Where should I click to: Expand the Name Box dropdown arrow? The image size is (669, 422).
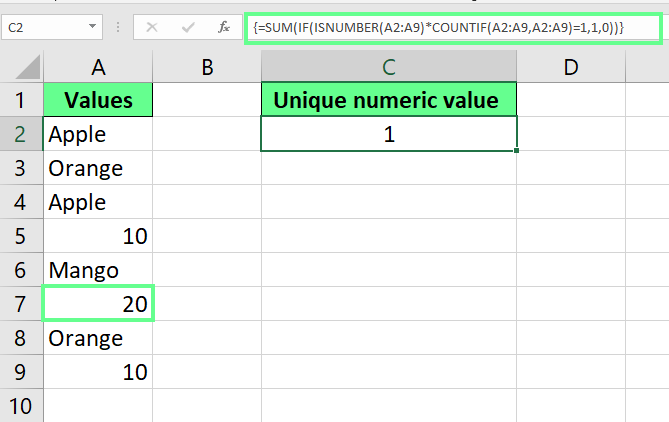coord(93,27)
